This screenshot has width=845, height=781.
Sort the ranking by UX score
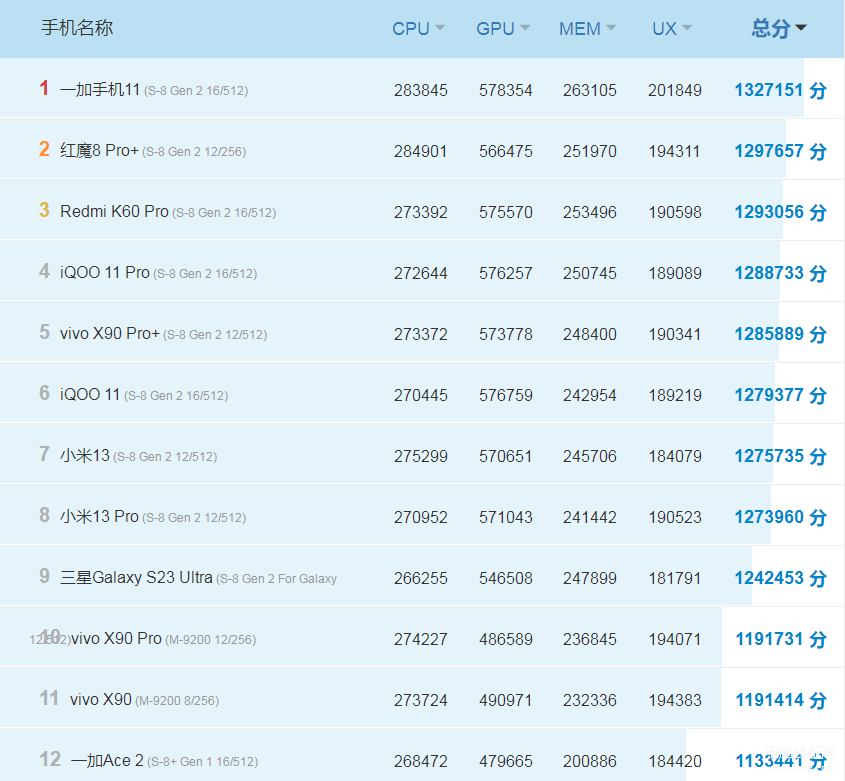(671, 28)
